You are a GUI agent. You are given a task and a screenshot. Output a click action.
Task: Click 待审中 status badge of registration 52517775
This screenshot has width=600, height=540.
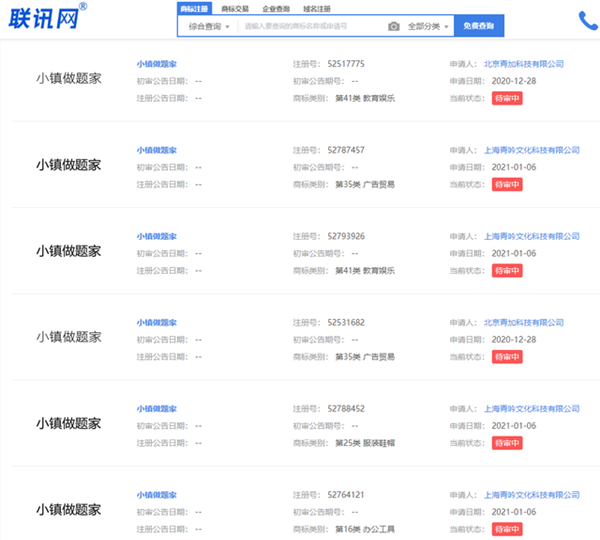click(x=507, y=98)
